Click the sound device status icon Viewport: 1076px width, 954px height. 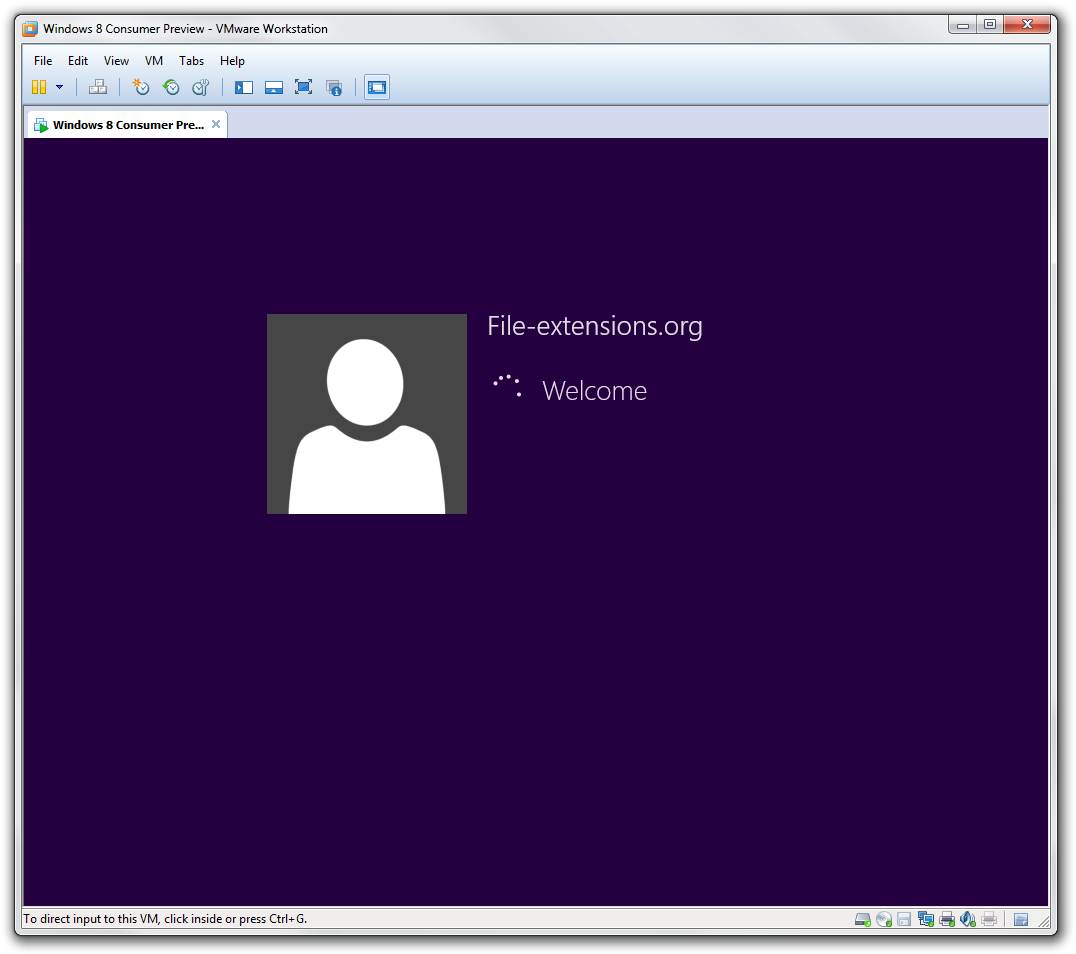[967, 919]
